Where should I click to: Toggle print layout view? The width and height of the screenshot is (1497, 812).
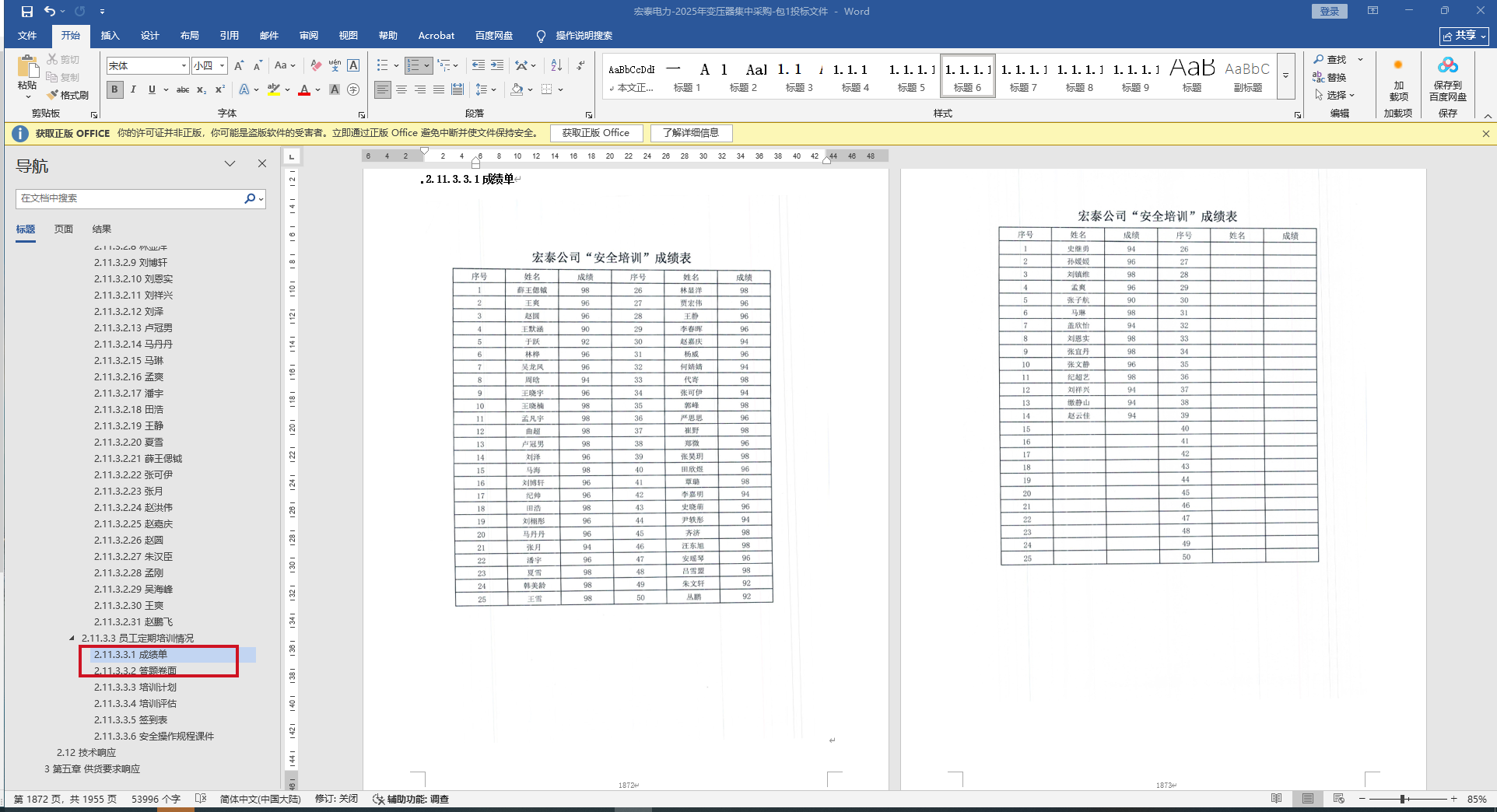coord(1308,799)
